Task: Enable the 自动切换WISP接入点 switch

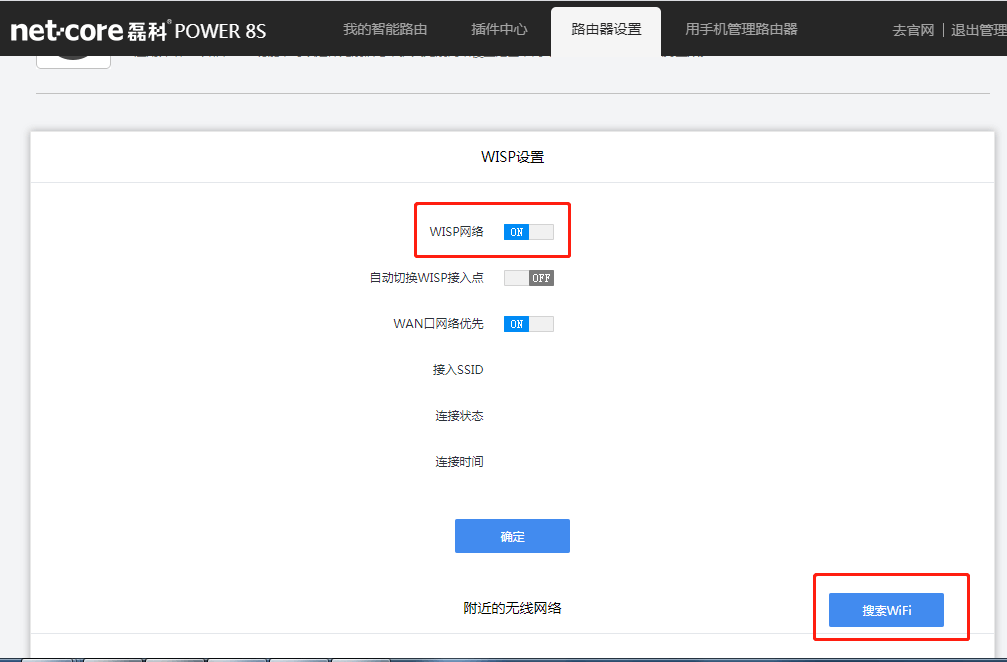Action: (528, 277)
